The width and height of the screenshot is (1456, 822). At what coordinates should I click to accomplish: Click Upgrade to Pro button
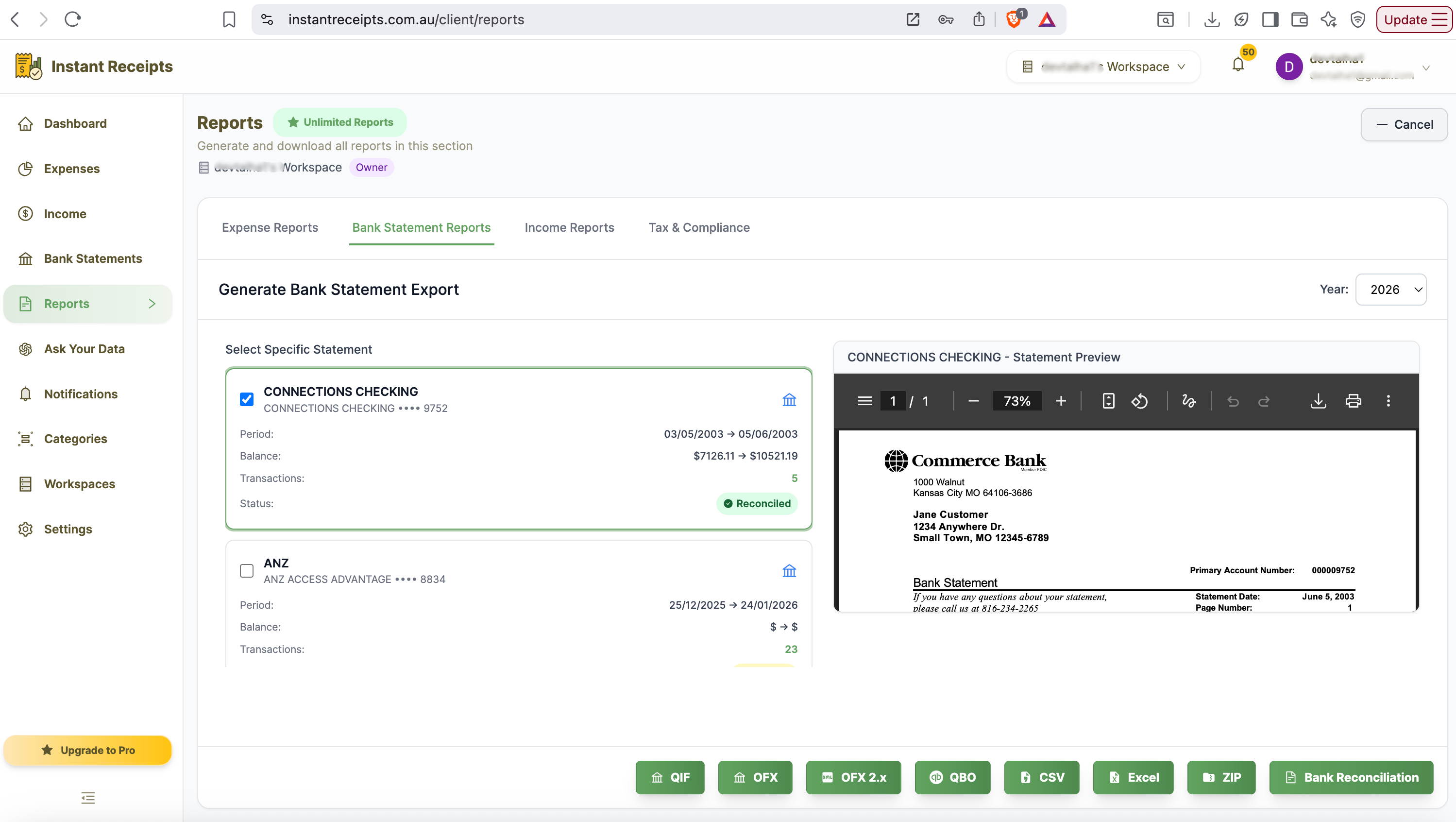(87, 750)
